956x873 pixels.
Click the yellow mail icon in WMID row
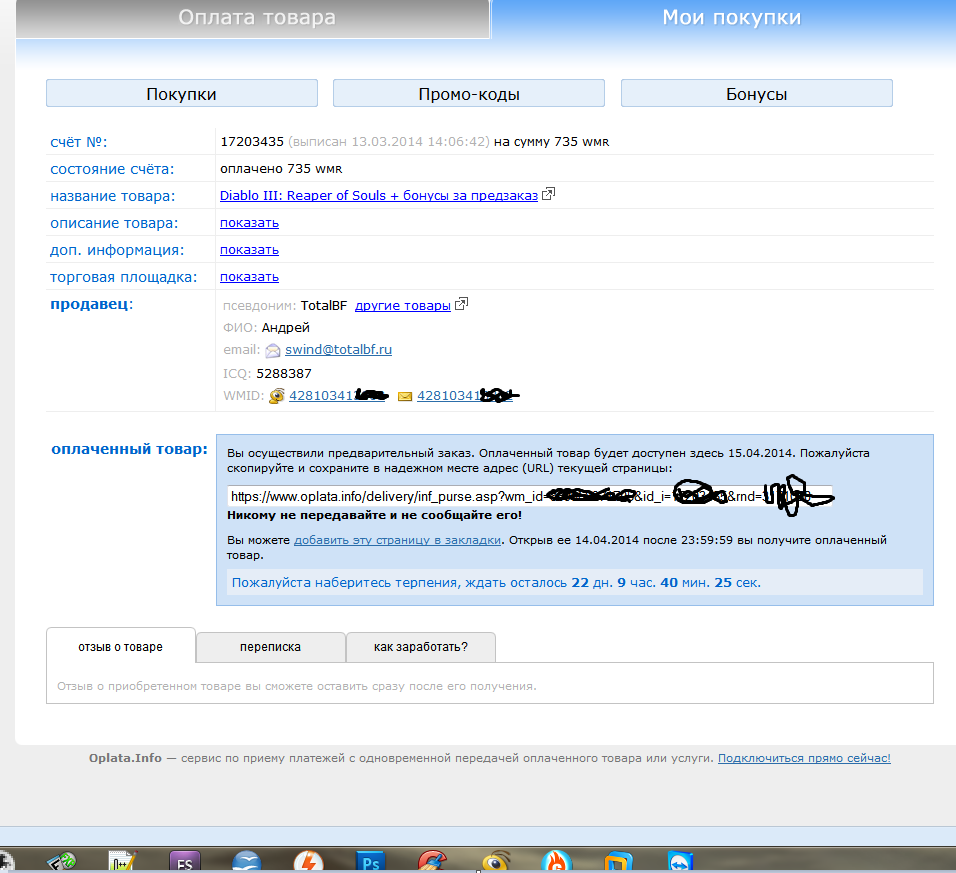[405, 397]
